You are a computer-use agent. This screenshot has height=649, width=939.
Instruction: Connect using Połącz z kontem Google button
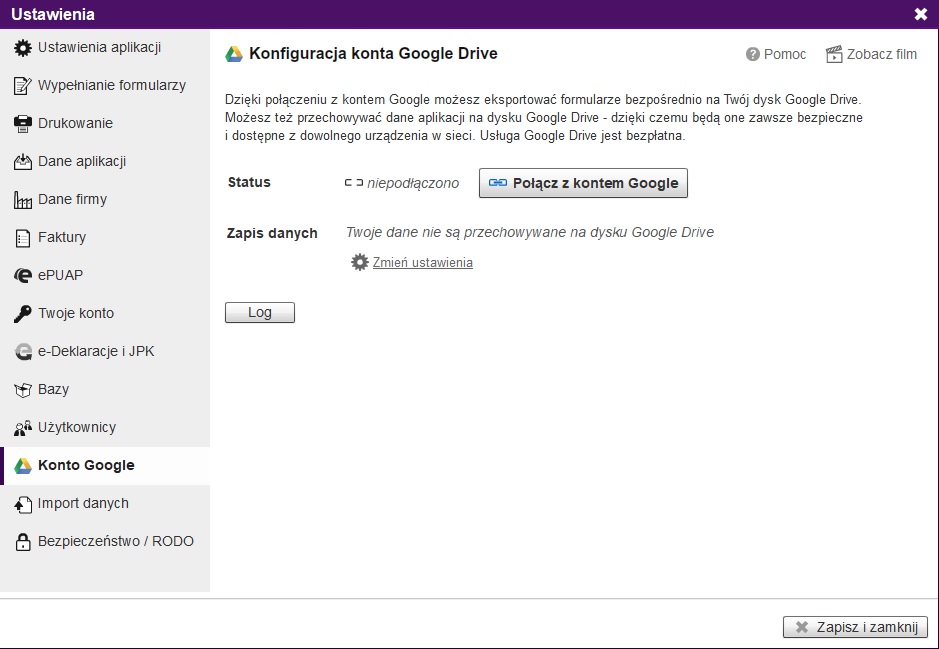(583, 183)
